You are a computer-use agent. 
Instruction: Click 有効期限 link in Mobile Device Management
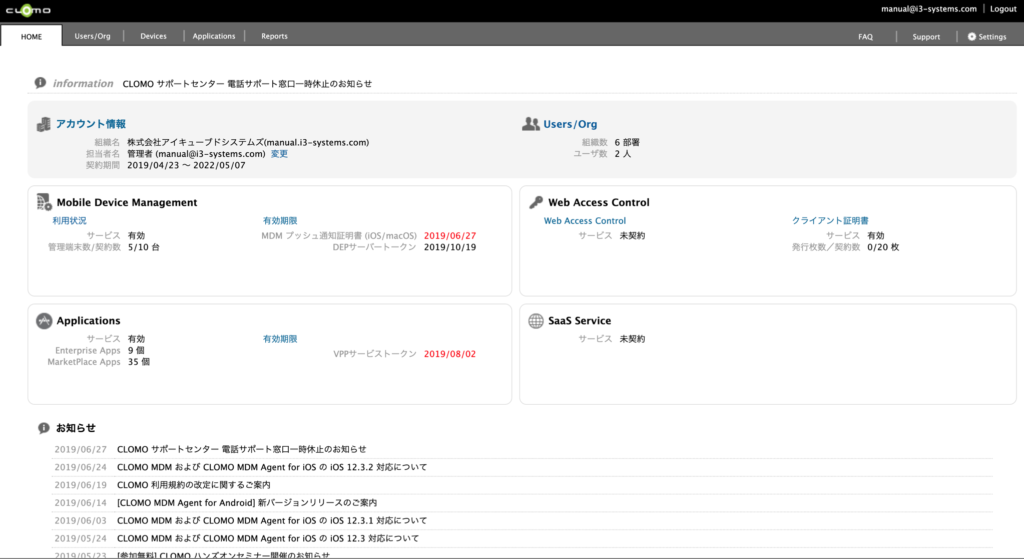pyautogui.click(x=280, y=221)
